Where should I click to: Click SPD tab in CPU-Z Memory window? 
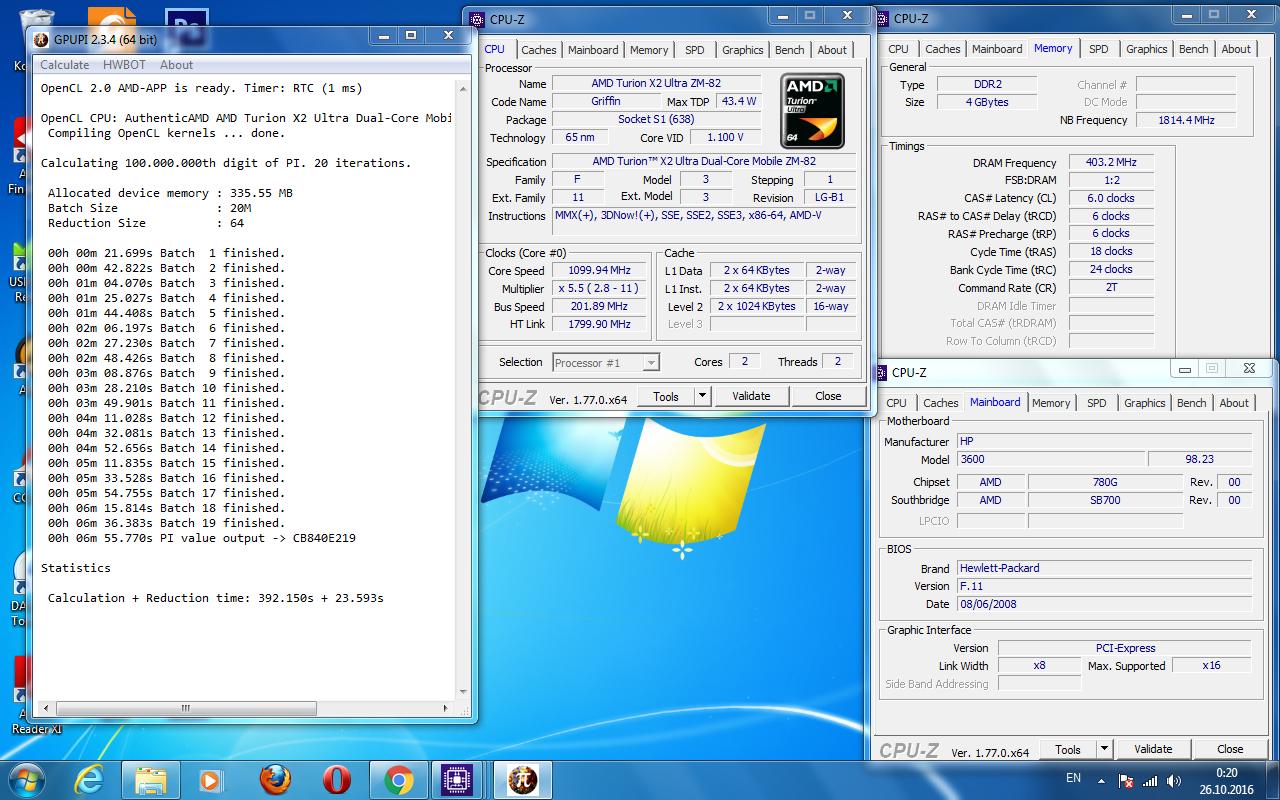coord(1098,49)
